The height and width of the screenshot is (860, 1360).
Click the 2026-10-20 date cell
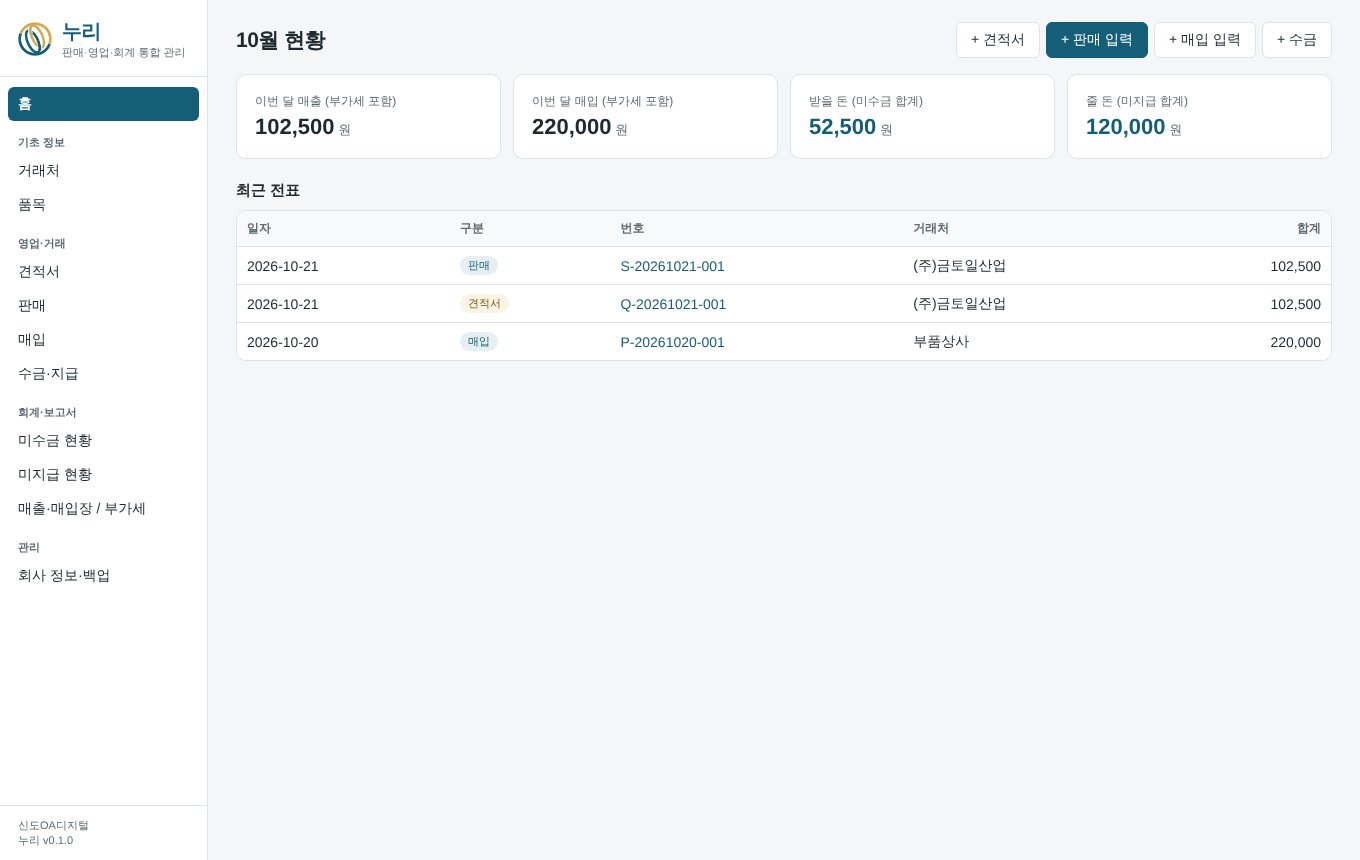[x=283, y=342]
